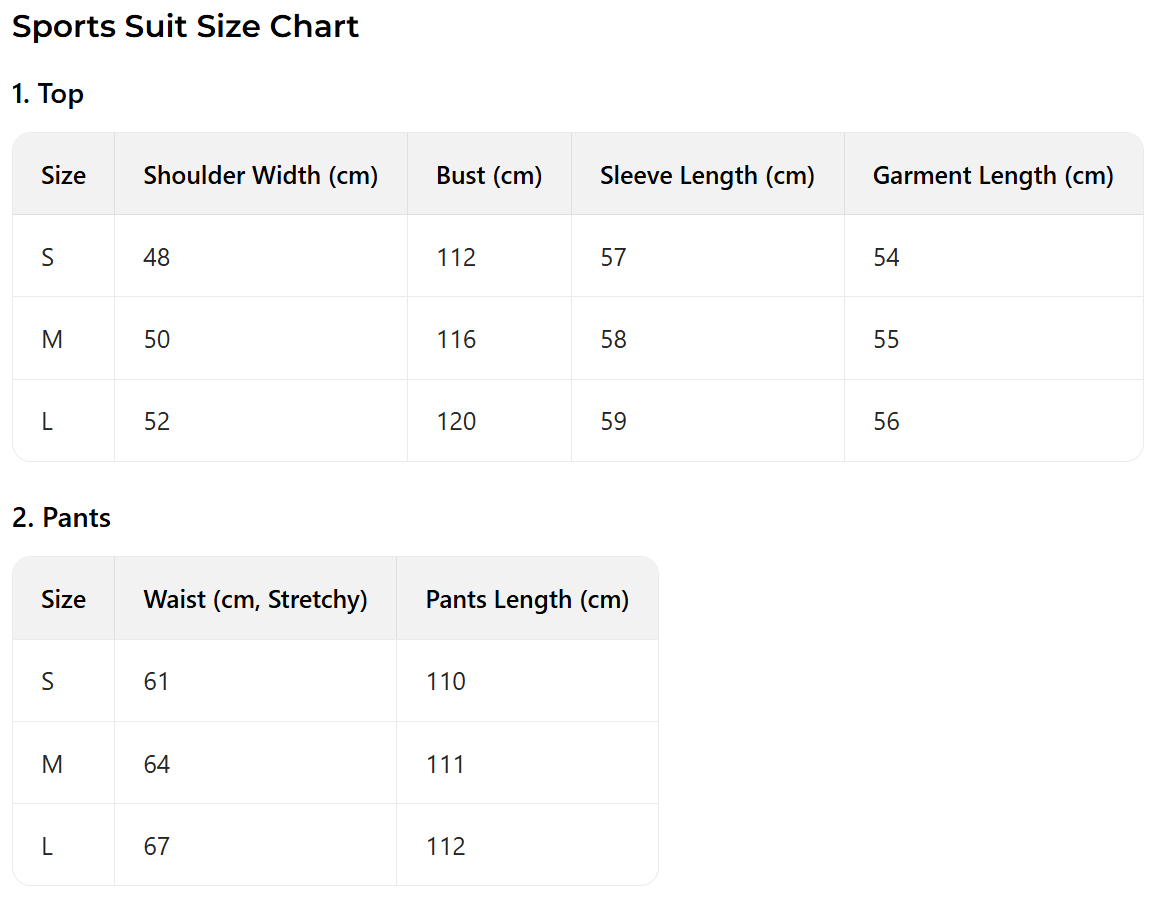Select sleeve length value 59 for size L
Screen dimensions: 1170x905
613,422
